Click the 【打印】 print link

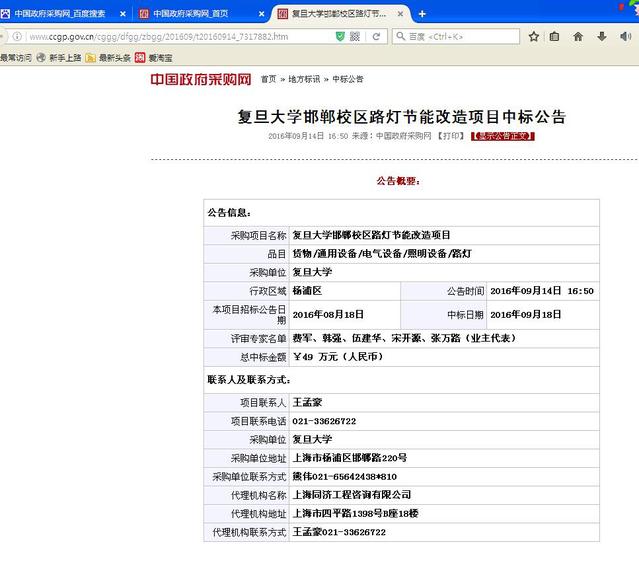450,136
